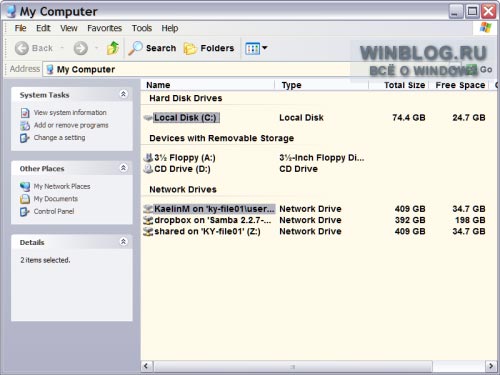Click the My Documents folder icon

(25, 199)
